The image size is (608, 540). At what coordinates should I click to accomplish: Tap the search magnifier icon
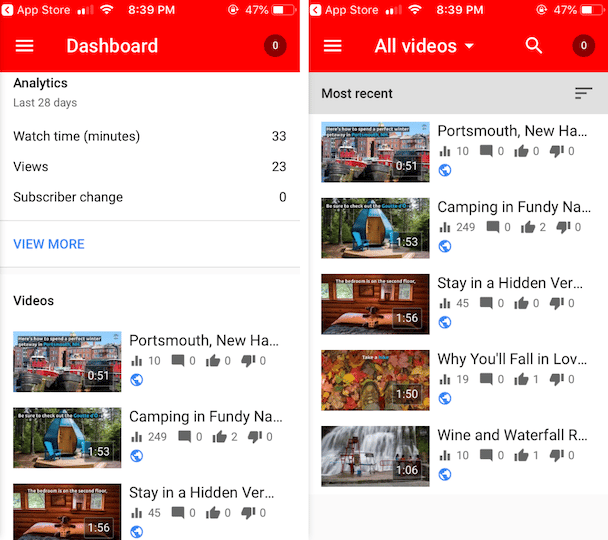(534, 46)
